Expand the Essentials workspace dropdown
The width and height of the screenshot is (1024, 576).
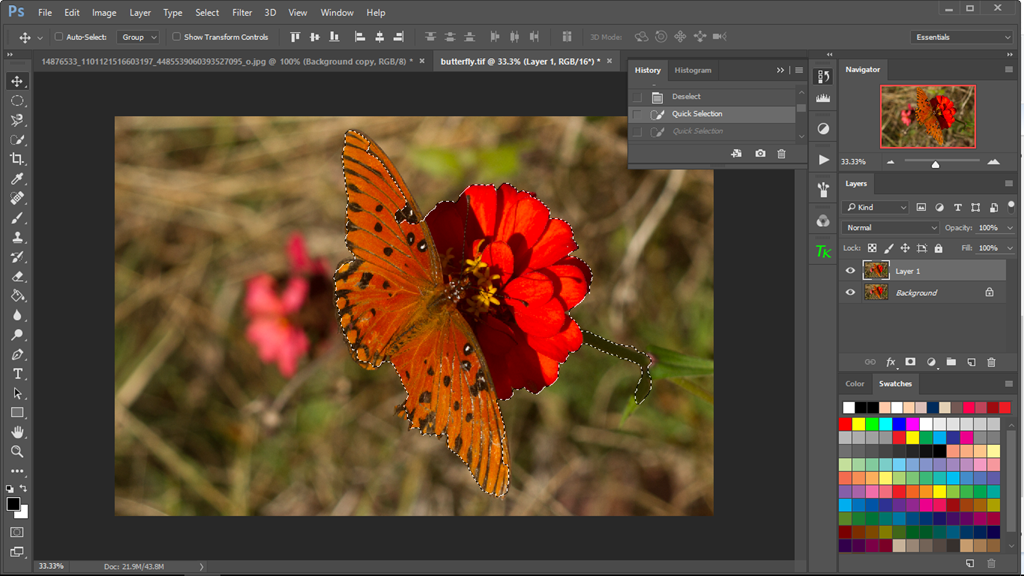(x=962, y=37)
